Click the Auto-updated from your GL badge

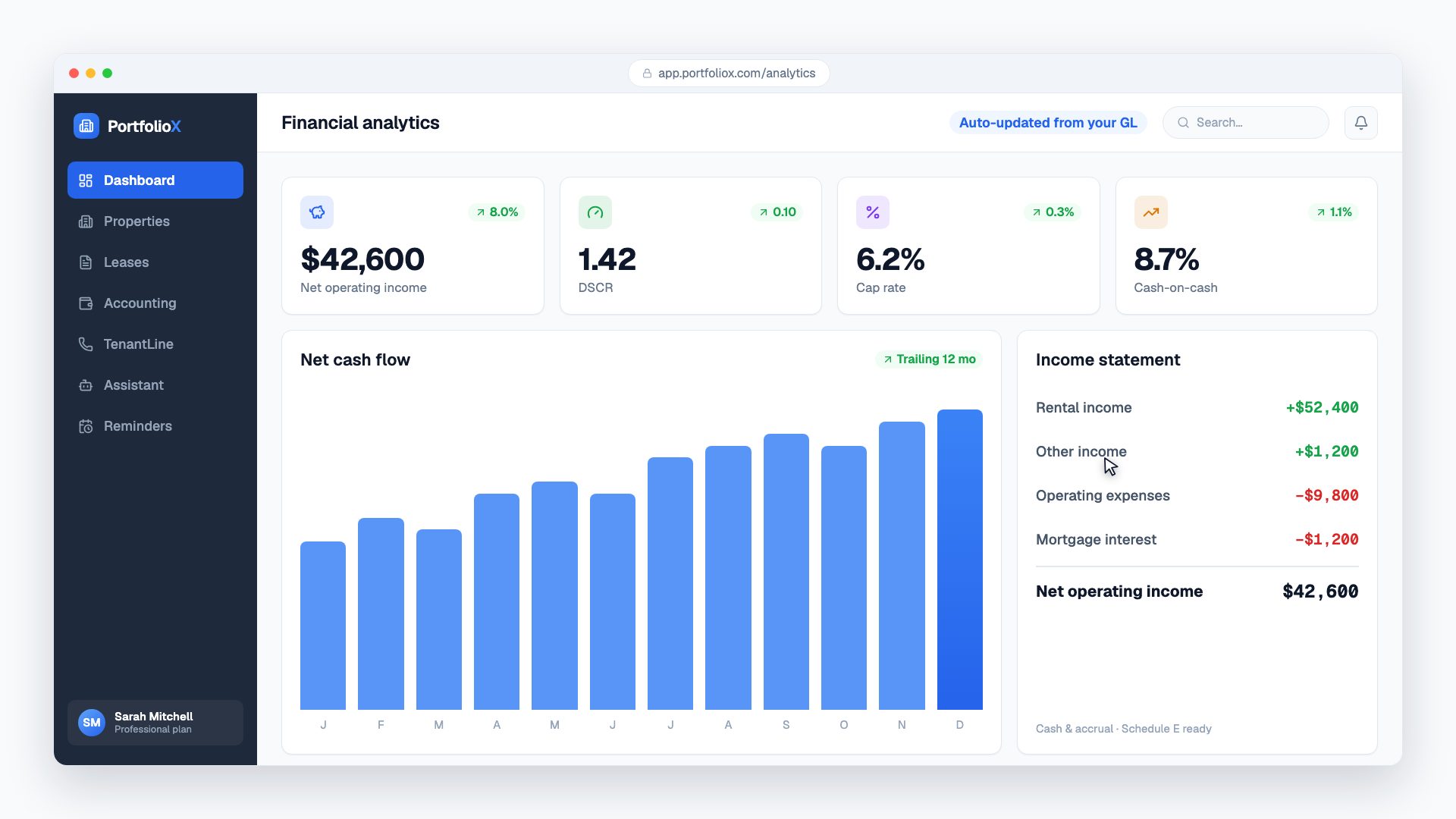click(1048, 123)
